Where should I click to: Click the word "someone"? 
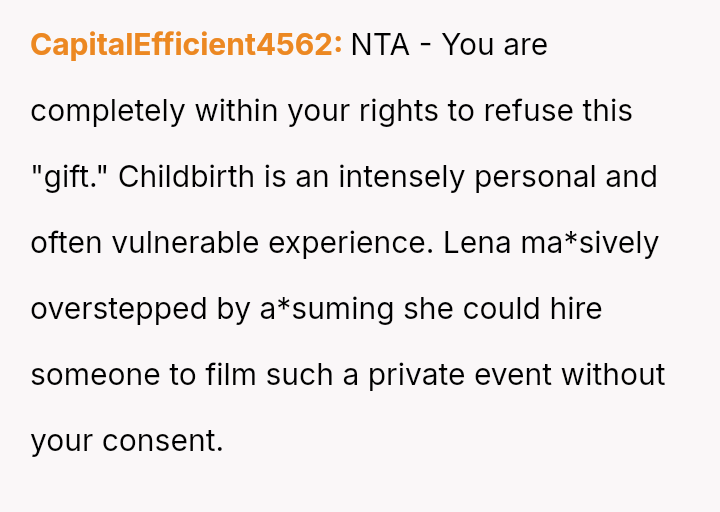pyautogui.click(x=95, y=376)
